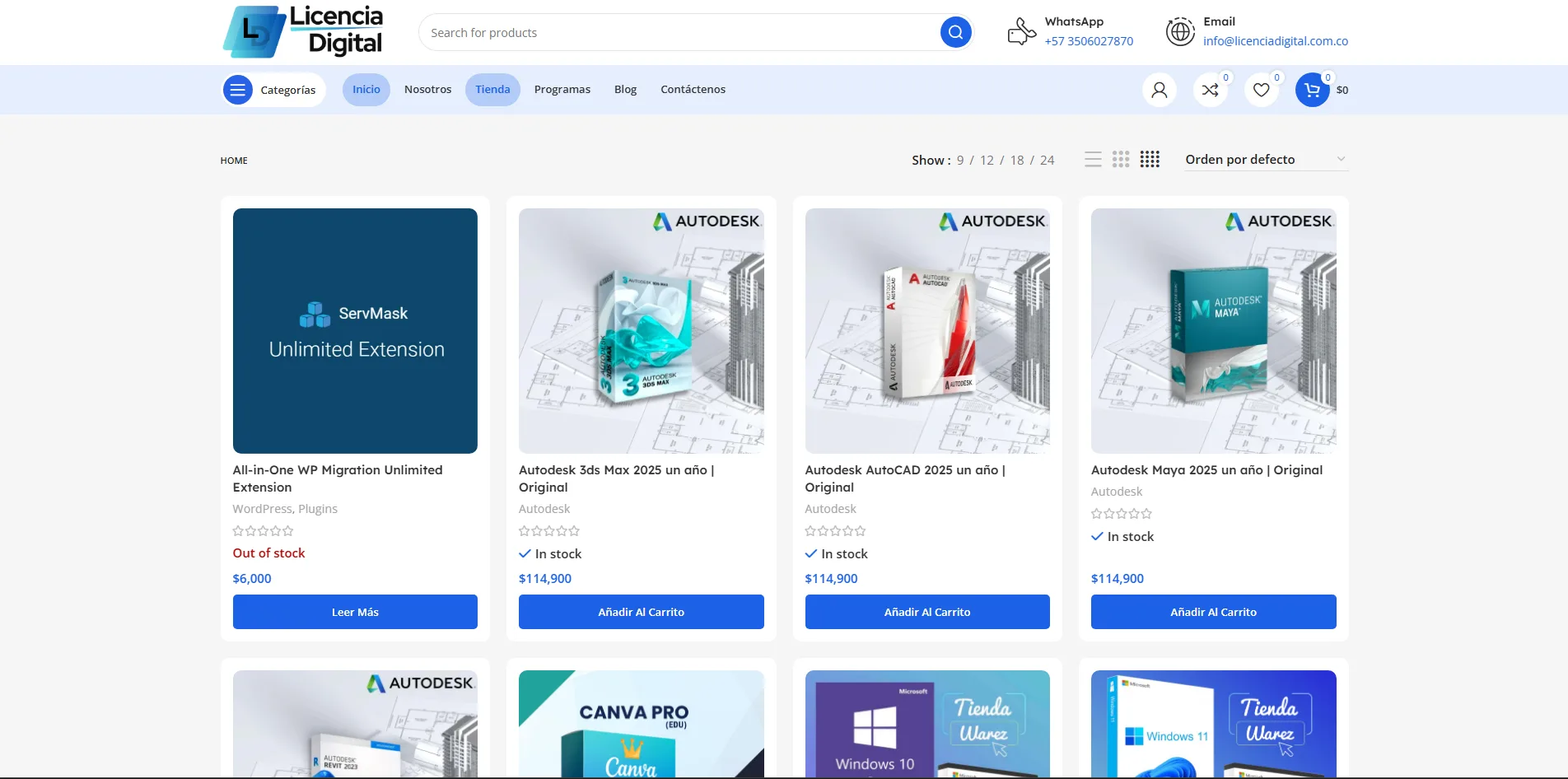Click the 'Out of stock' label
Screen dimensions: 1568x779
coord(268,553)
